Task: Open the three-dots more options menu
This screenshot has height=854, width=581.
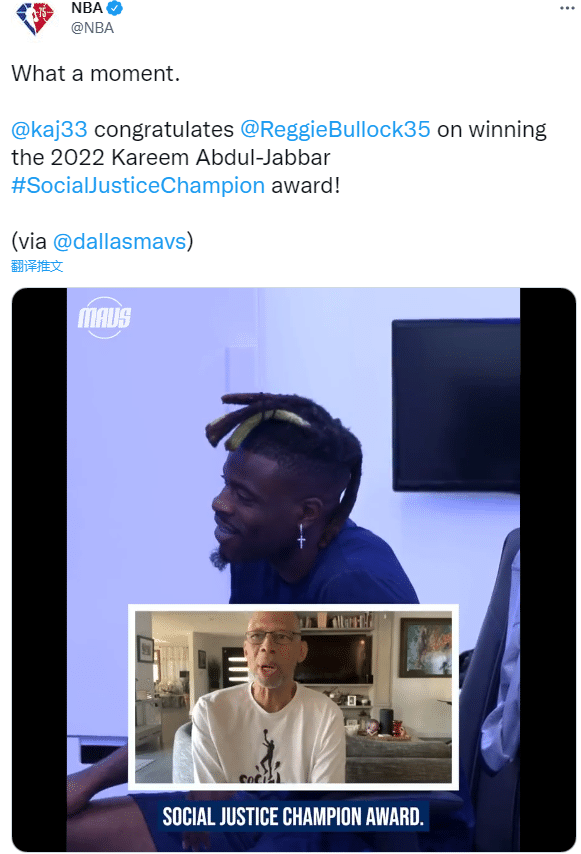Action: point(567,8)
